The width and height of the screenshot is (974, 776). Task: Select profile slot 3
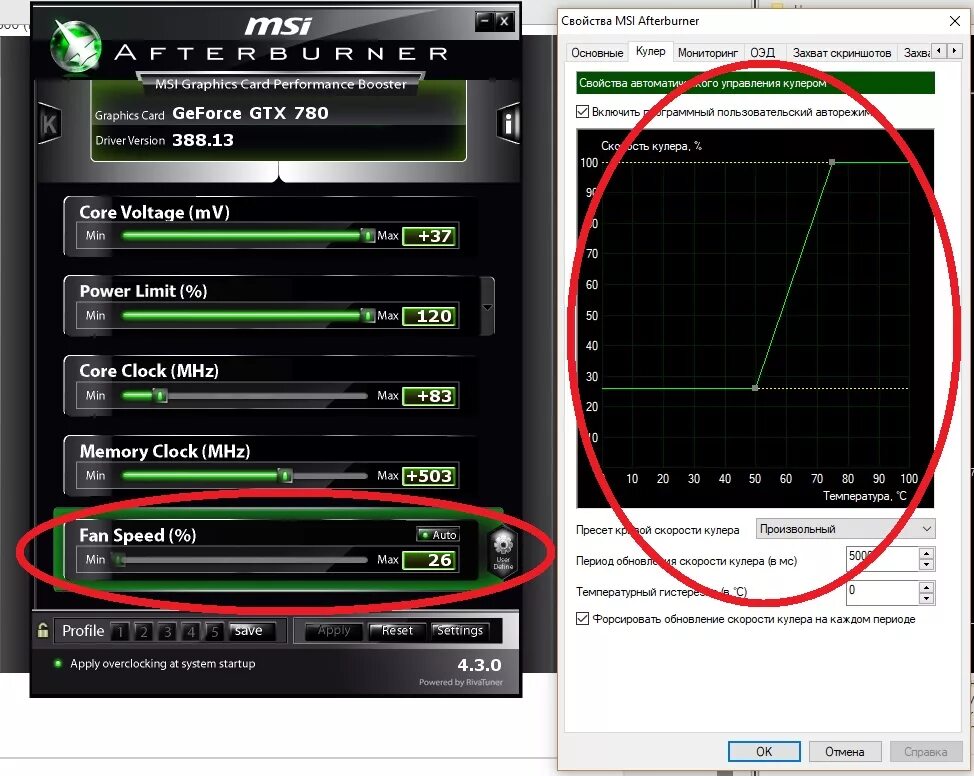(167, 631)
